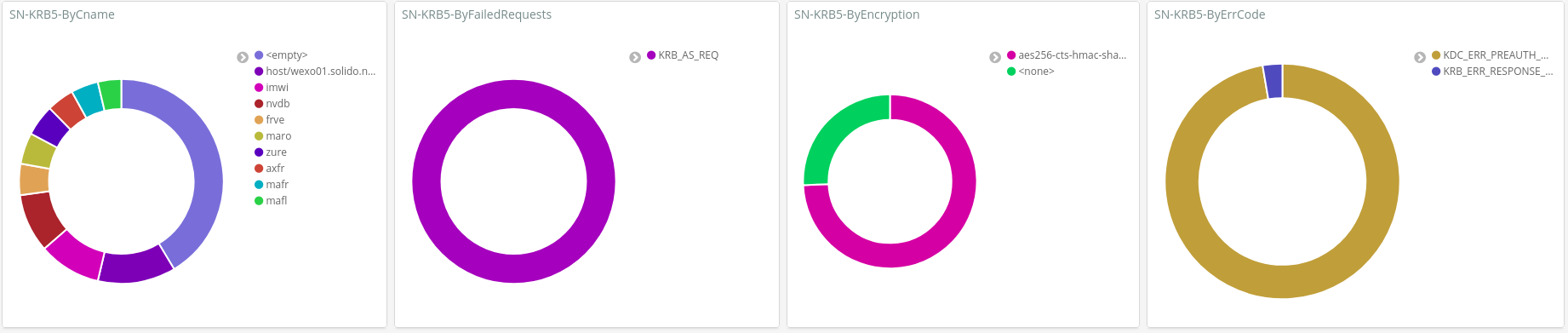Image resolution: width=1568 pixels, height=333 pixels.
Task: Select the aes256-cts-hmac-sha legend entry
Action: coord(1067,55)
